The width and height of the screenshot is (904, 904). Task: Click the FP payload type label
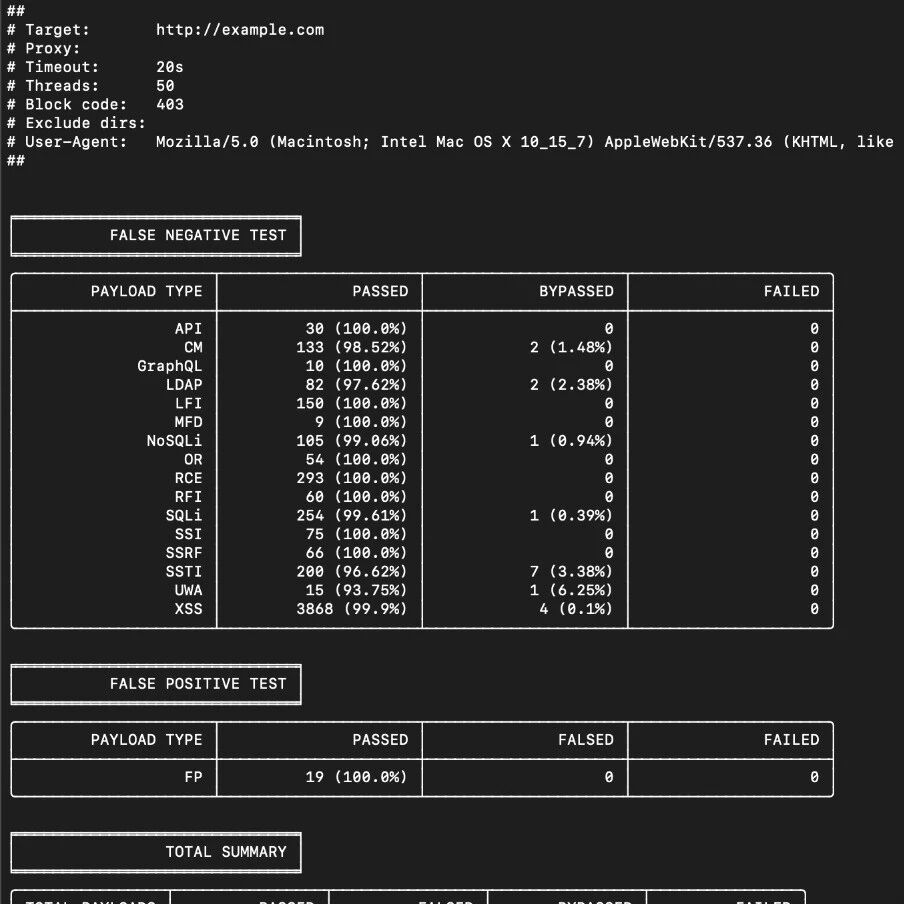point(193,777)
